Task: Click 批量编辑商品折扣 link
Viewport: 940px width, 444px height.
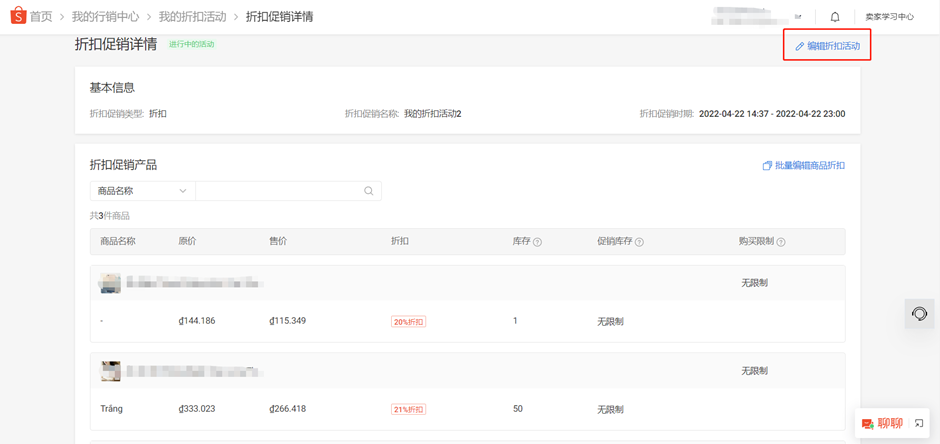Action: 804,166
